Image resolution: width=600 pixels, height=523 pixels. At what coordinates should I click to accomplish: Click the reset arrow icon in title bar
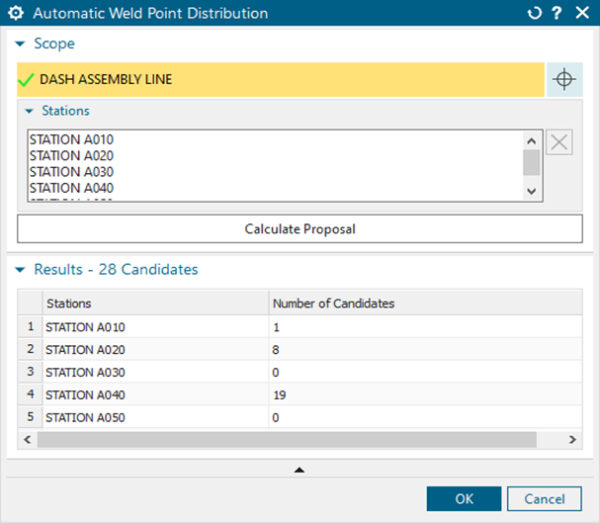tap(537, 14)
